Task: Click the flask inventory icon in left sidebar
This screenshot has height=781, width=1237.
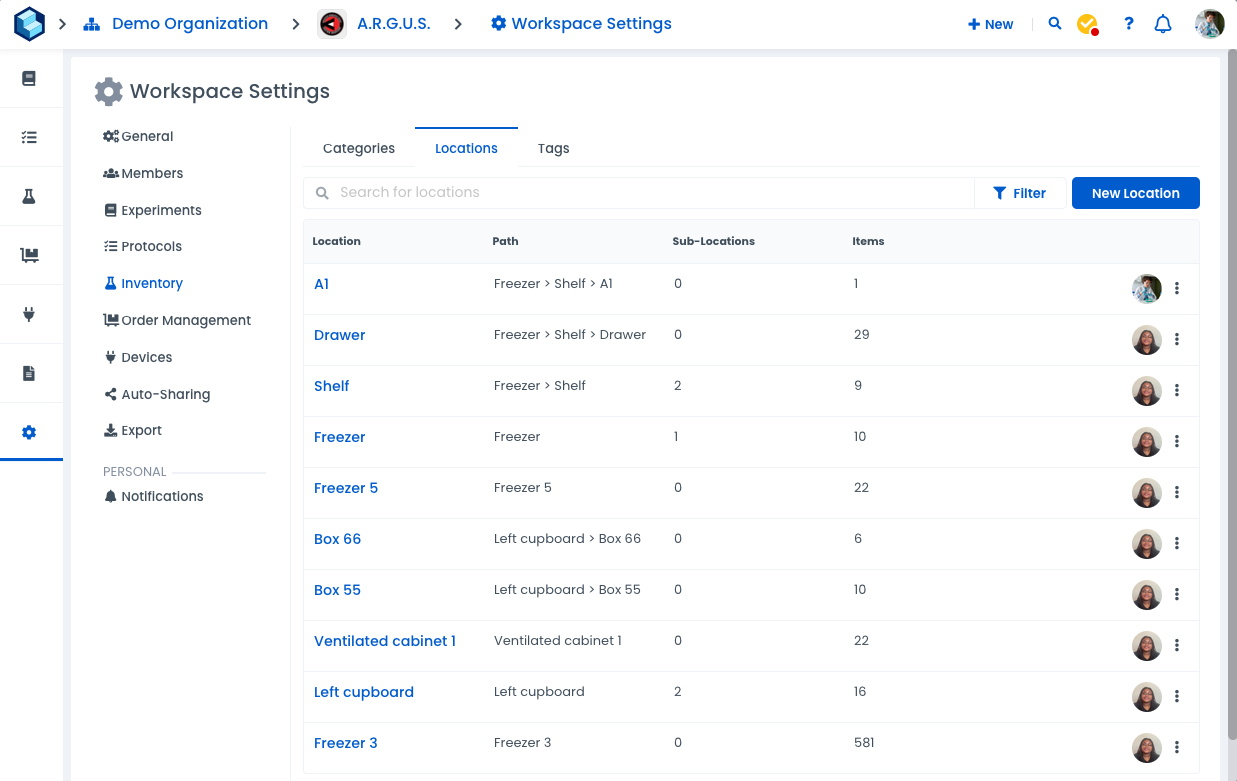Action: tap(29, 197)
